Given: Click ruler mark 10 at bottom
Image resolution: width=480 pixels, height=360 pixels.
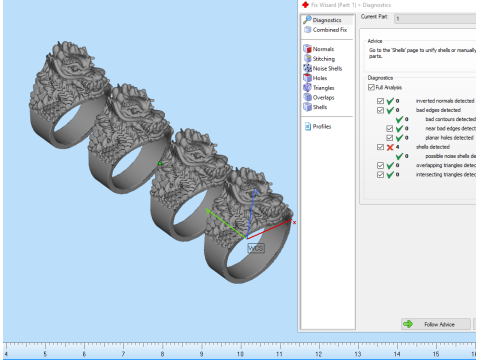Looking at the screenshot, I should [x=240, y=354].
